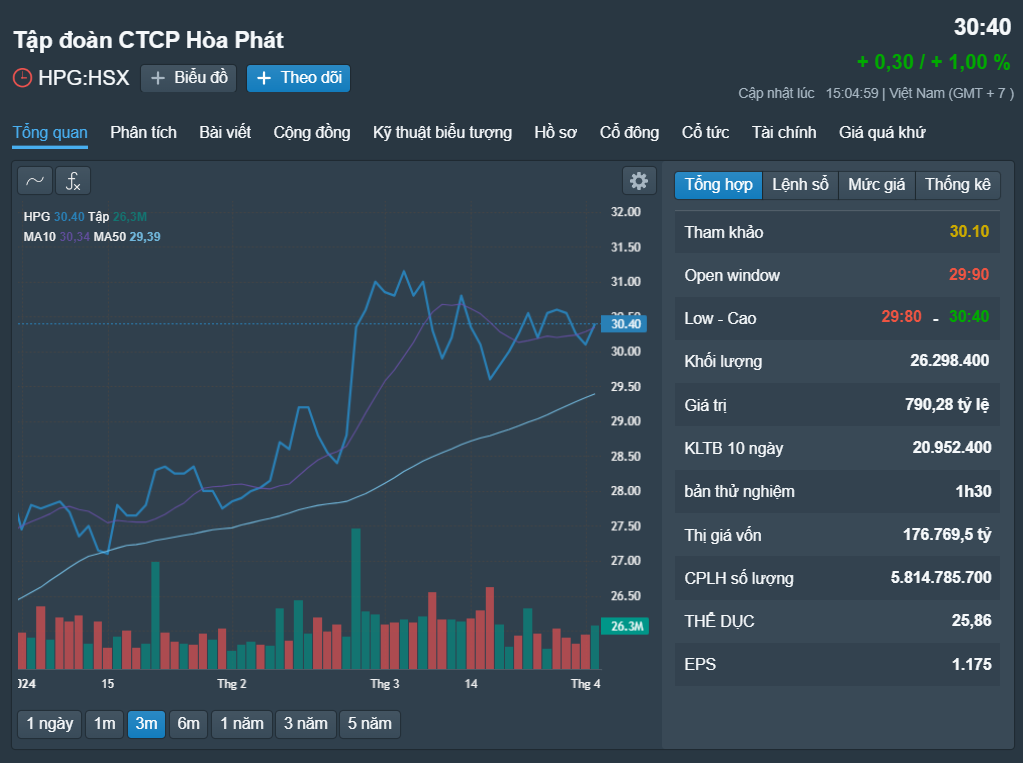This screenshot has height=763, width=1023.
Task: Click the tallest green volume bar
Action: [356, 599]
